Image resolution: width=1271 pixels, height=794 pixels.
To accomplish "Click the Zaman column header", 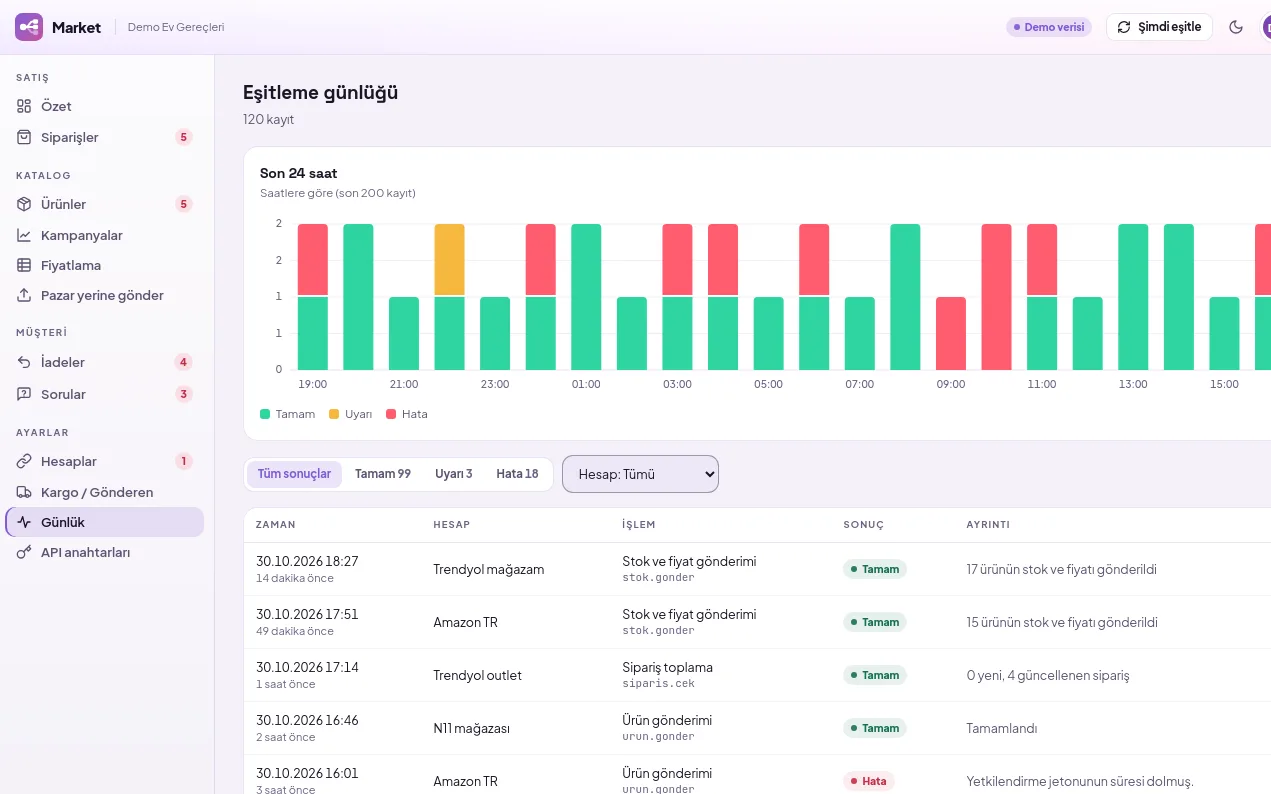I will click(276, 525).
